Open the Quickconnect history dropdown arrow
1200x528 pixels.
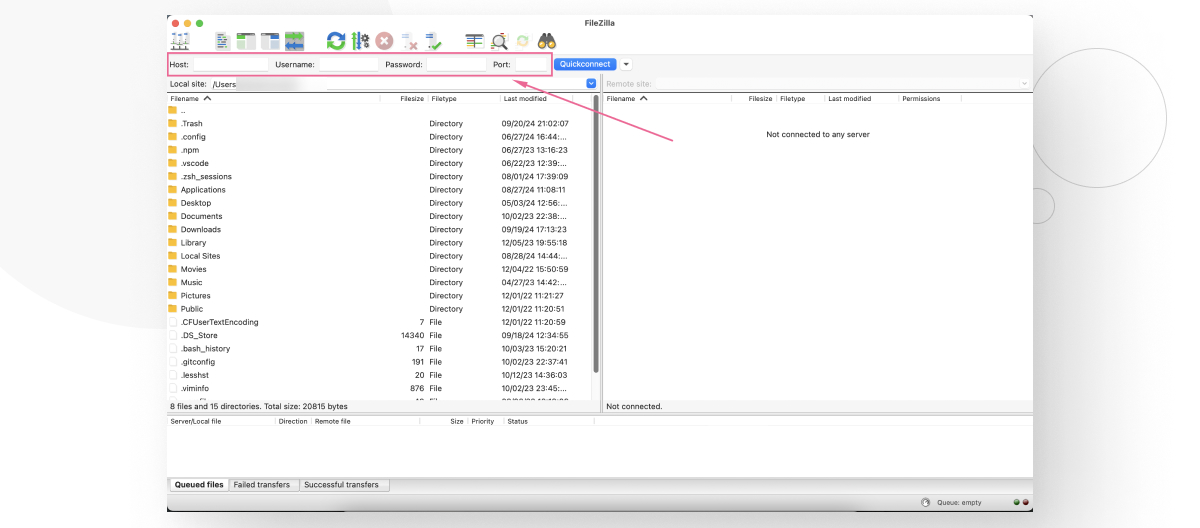click(x=626, y=64)
